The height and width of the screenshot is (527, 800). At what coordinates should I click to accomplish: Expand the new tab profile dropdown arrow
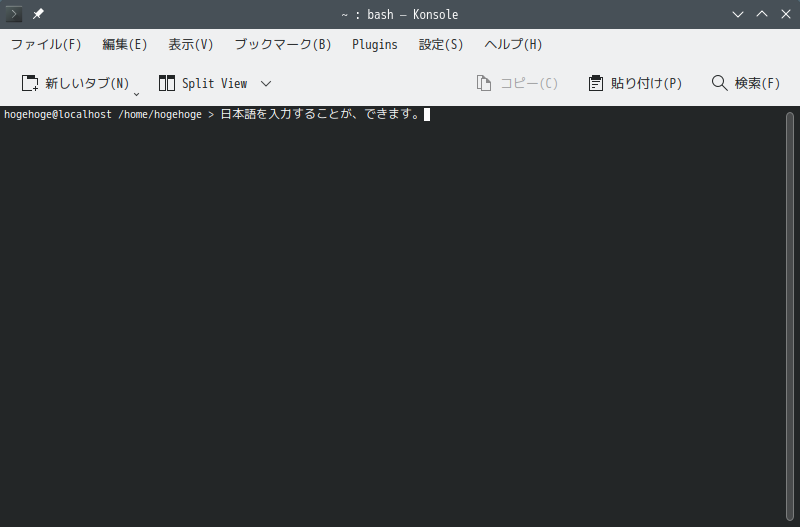pos(136,94)
